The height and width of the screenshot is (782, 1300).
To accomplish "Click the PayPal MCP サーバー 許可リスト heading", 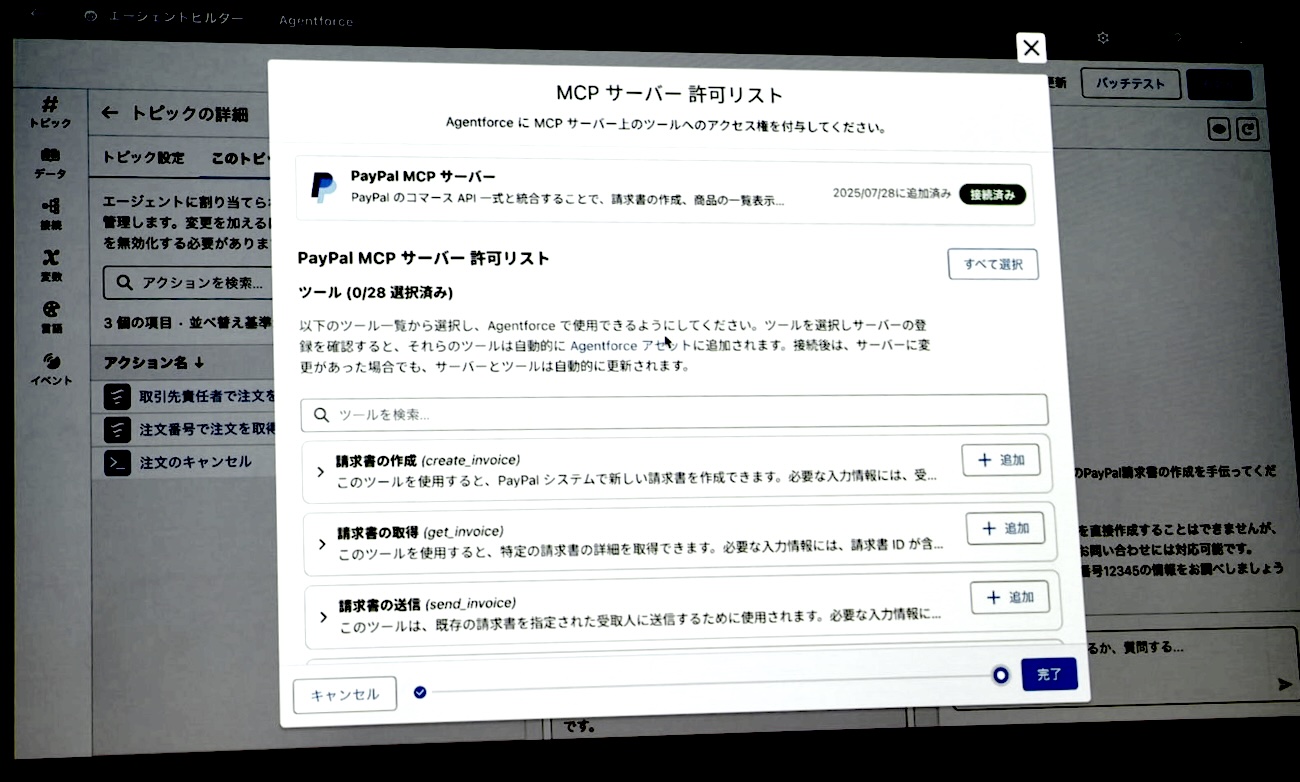I will (x=424, y=258).
